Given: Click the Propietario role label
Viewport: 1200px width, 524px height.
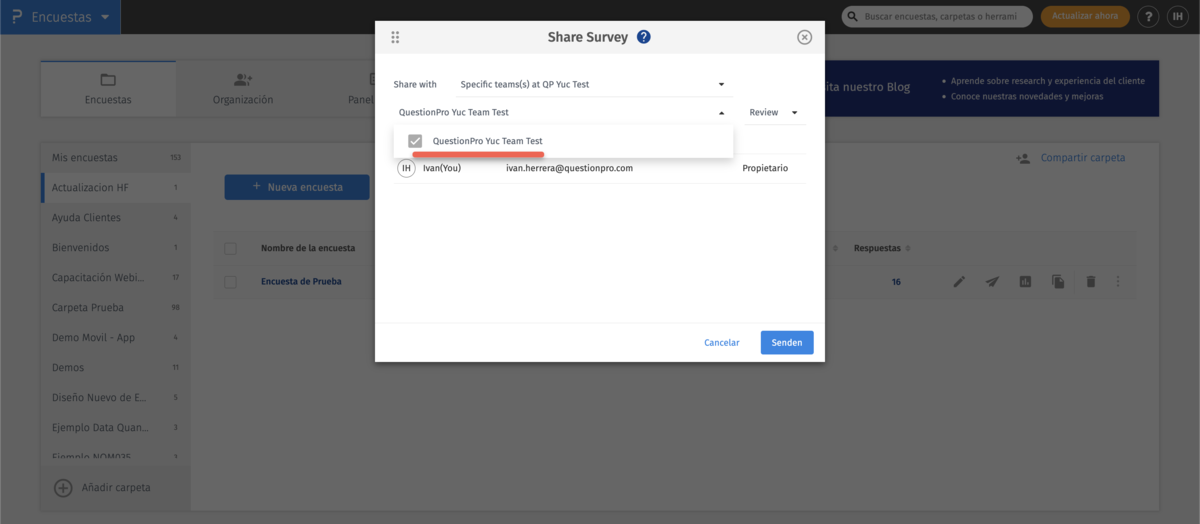Looking at the screenshot, I should (x=765, y=168).
